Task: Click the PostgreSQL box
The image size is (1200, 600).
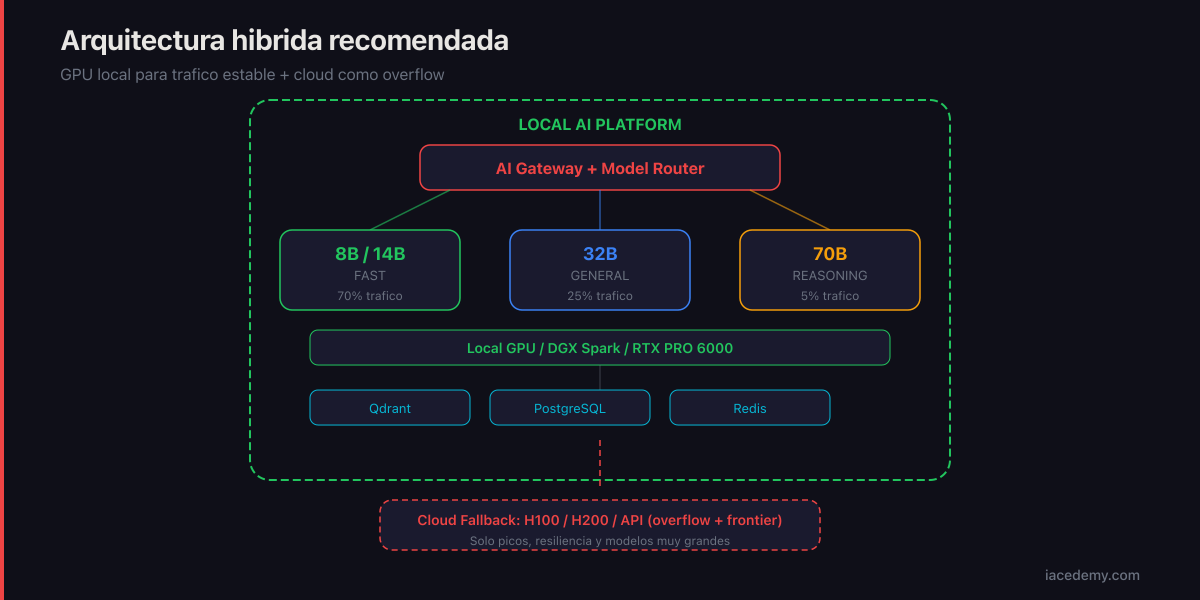Action: (570, 408)
